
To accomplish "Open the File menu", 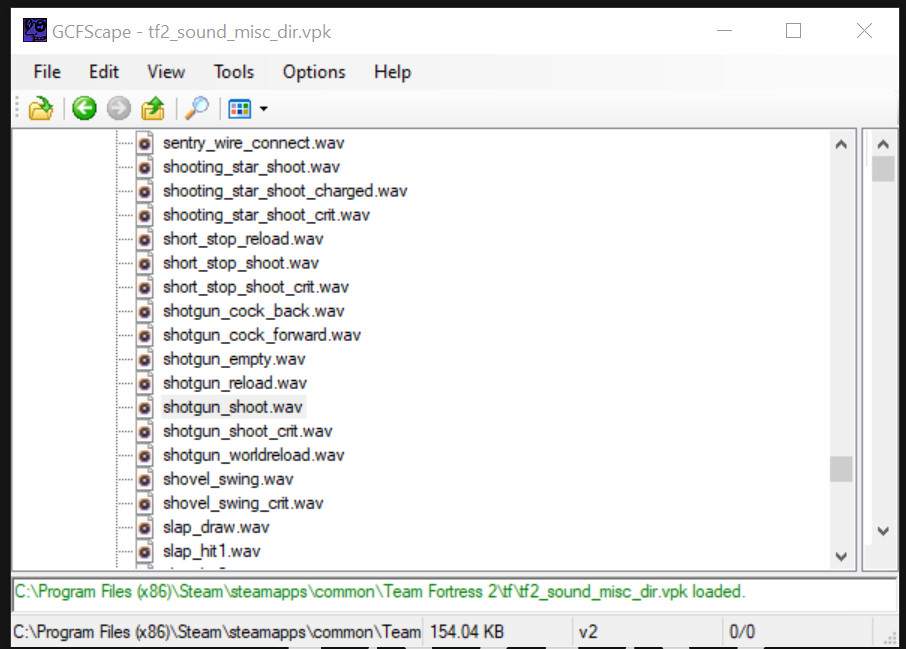I will [x=47, y=72].
